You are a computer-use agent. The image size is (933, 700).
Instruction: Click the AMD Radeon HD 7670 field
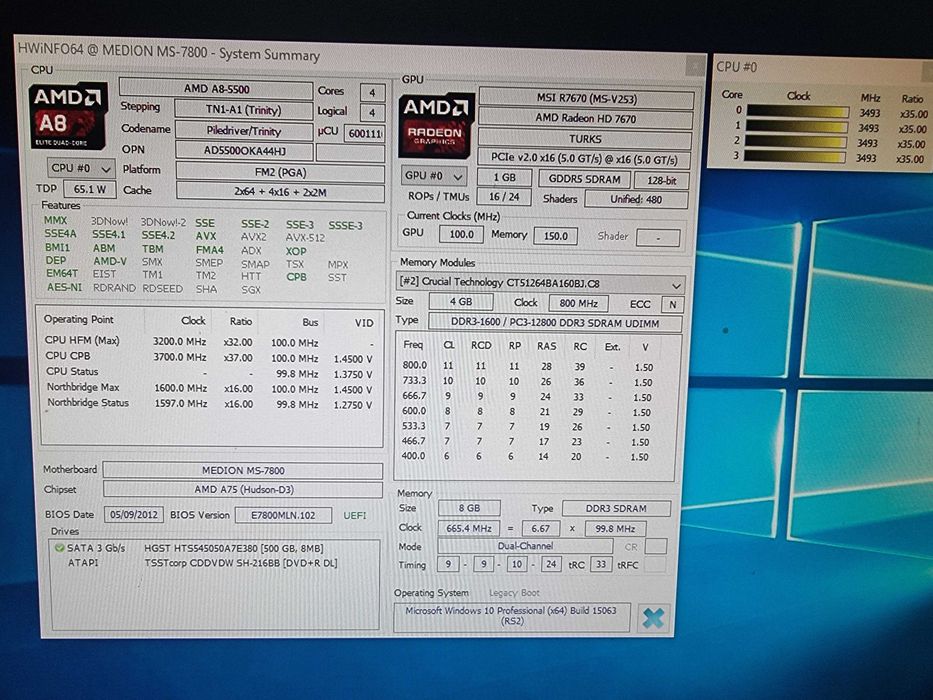586,118
